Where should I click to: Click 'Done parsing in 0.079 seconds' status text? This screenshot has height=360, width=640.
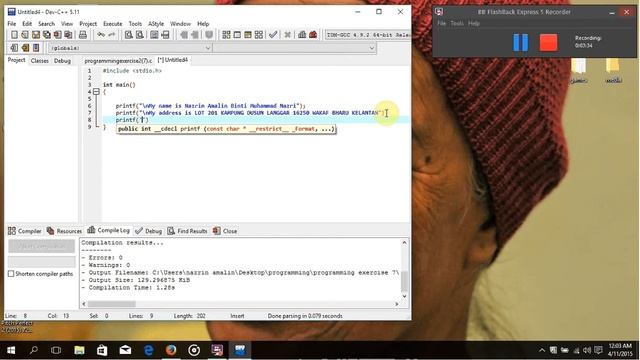305,316
